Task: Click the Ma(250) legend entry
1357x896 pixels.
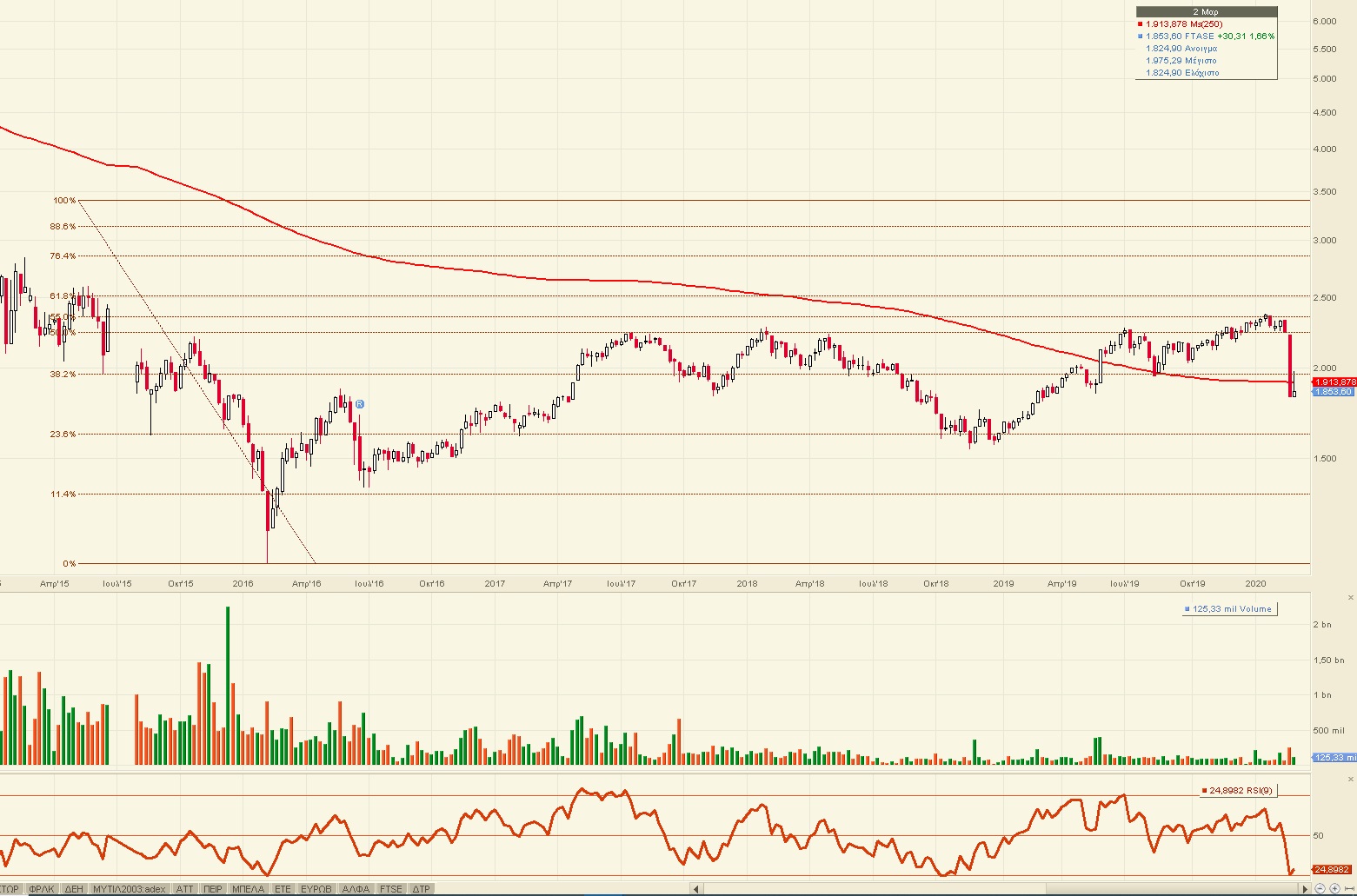Action: 1183,24
